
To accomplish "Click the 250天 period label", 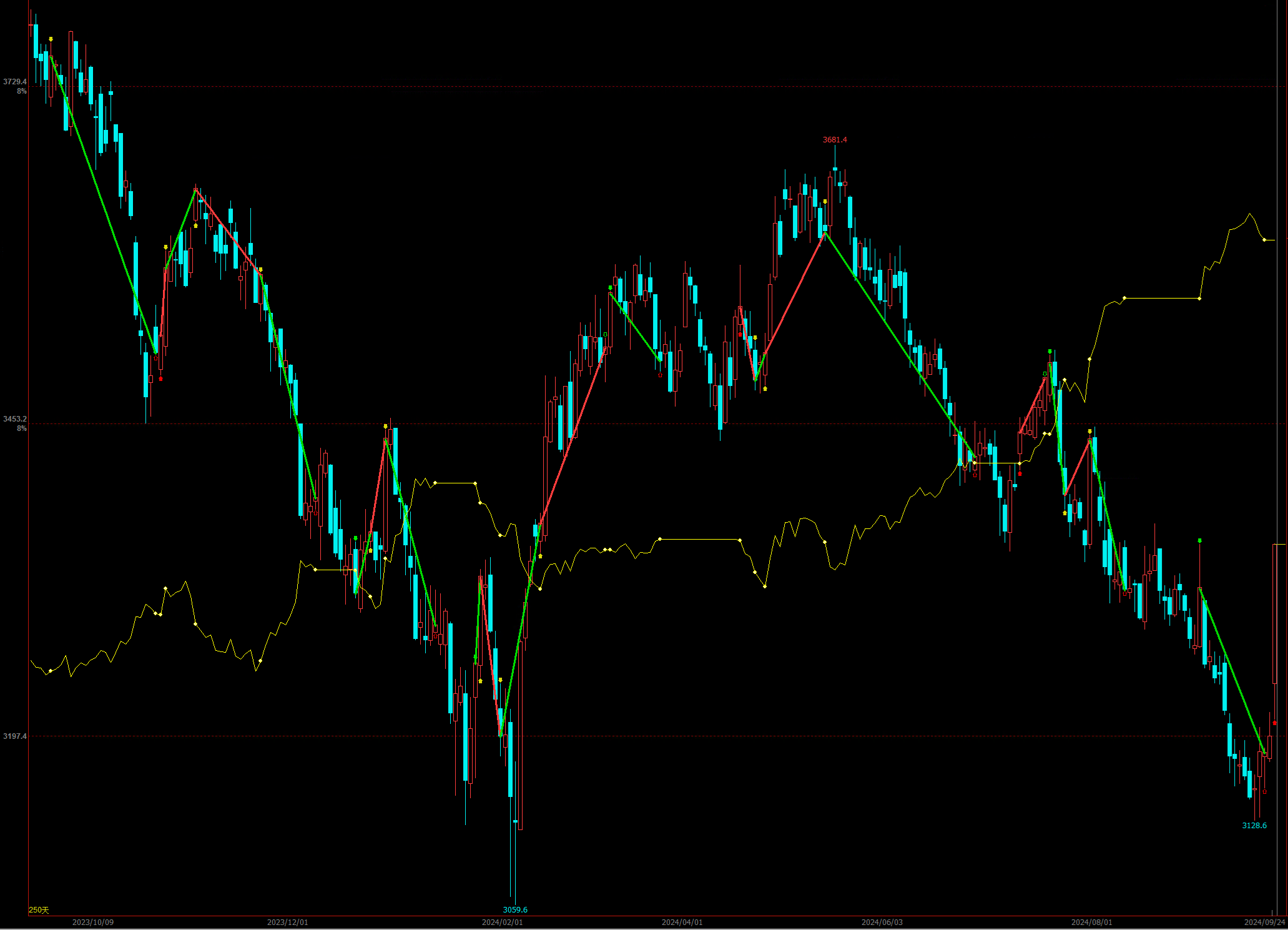I will click(39, 910).
